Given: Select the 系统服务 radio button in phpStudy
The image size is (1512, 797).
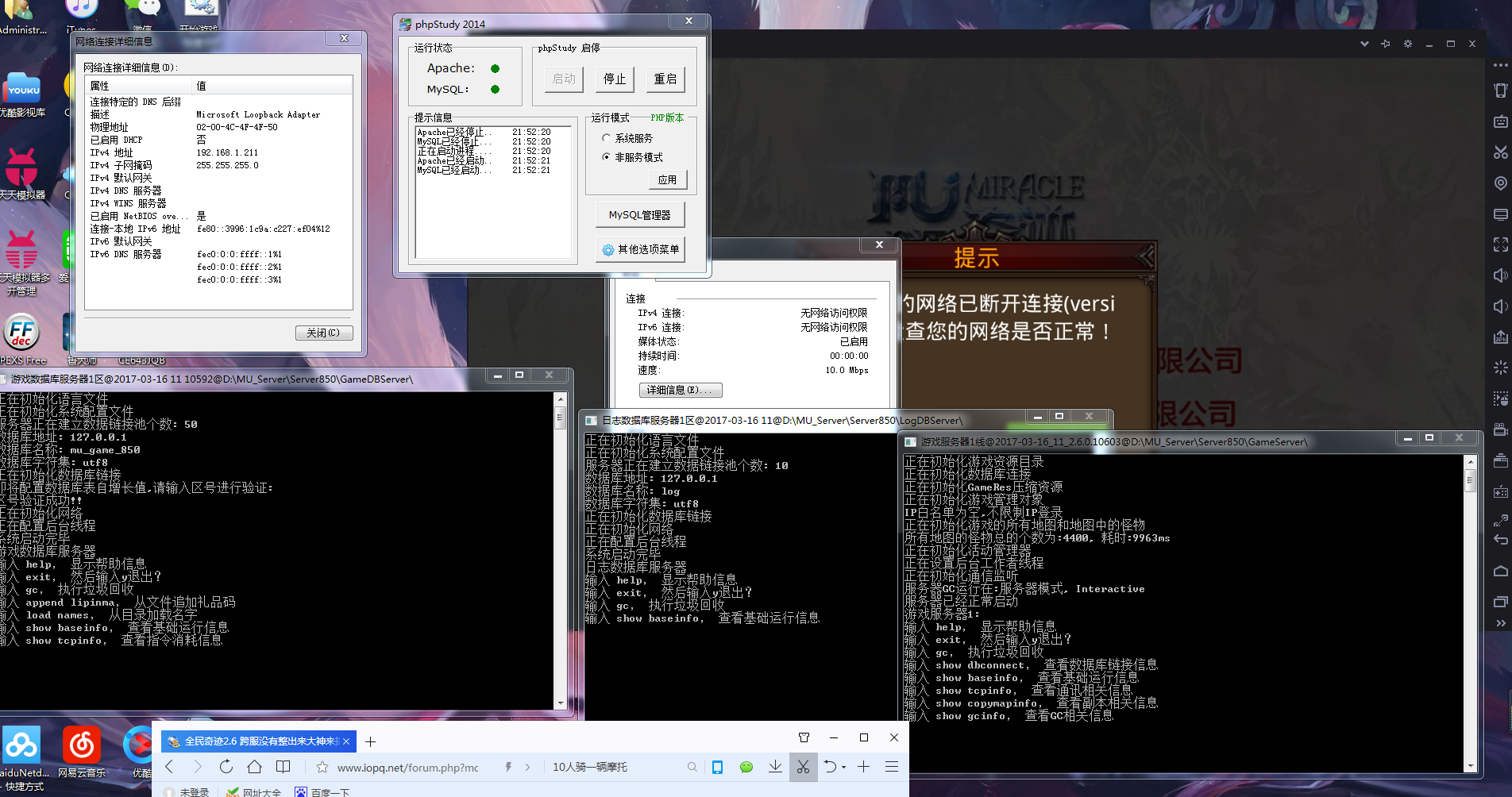Looking at the screenshot, I should coord(607,138).
